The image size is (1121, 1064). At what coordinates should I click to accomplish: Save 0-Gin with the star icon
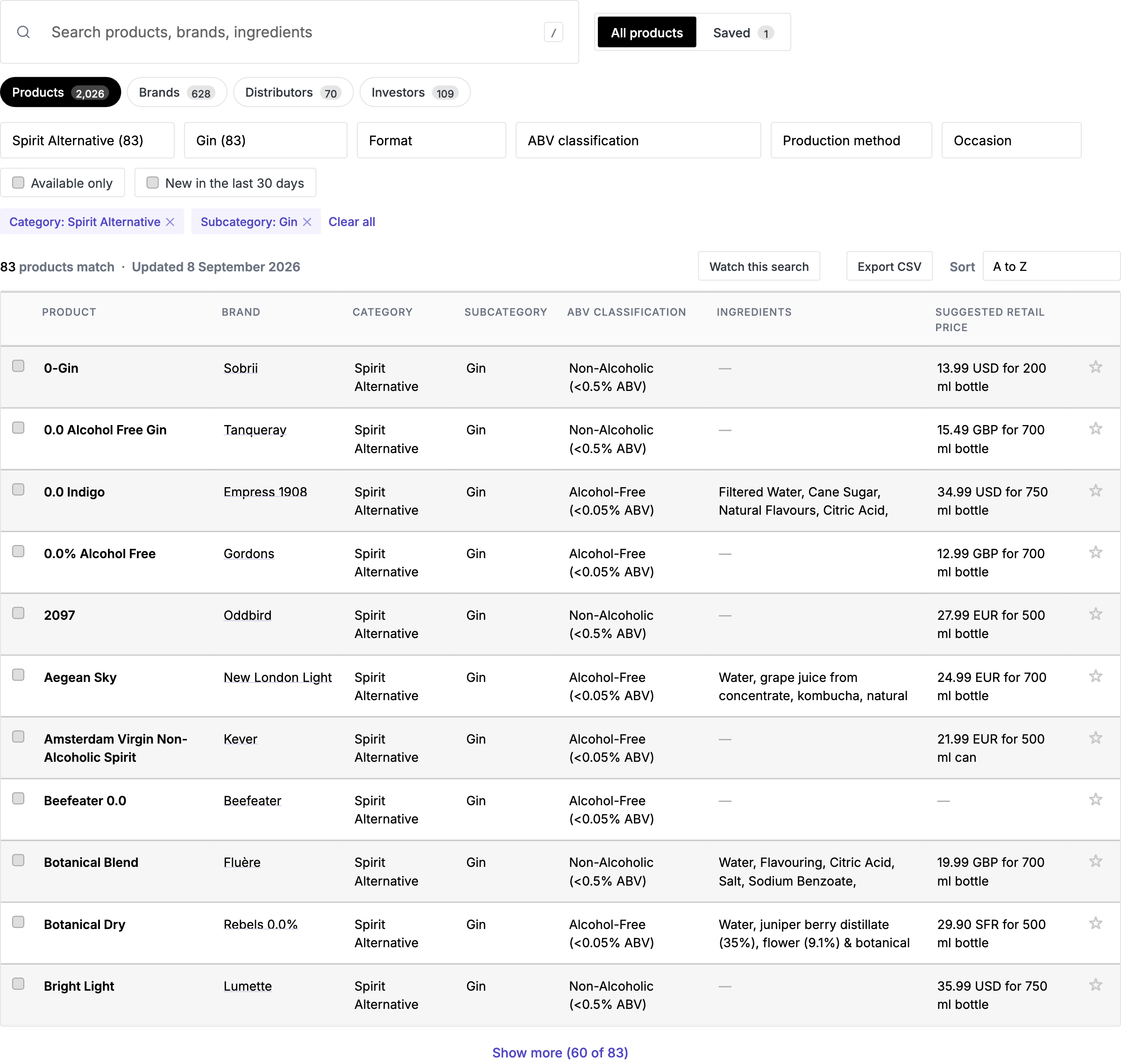1095,367
